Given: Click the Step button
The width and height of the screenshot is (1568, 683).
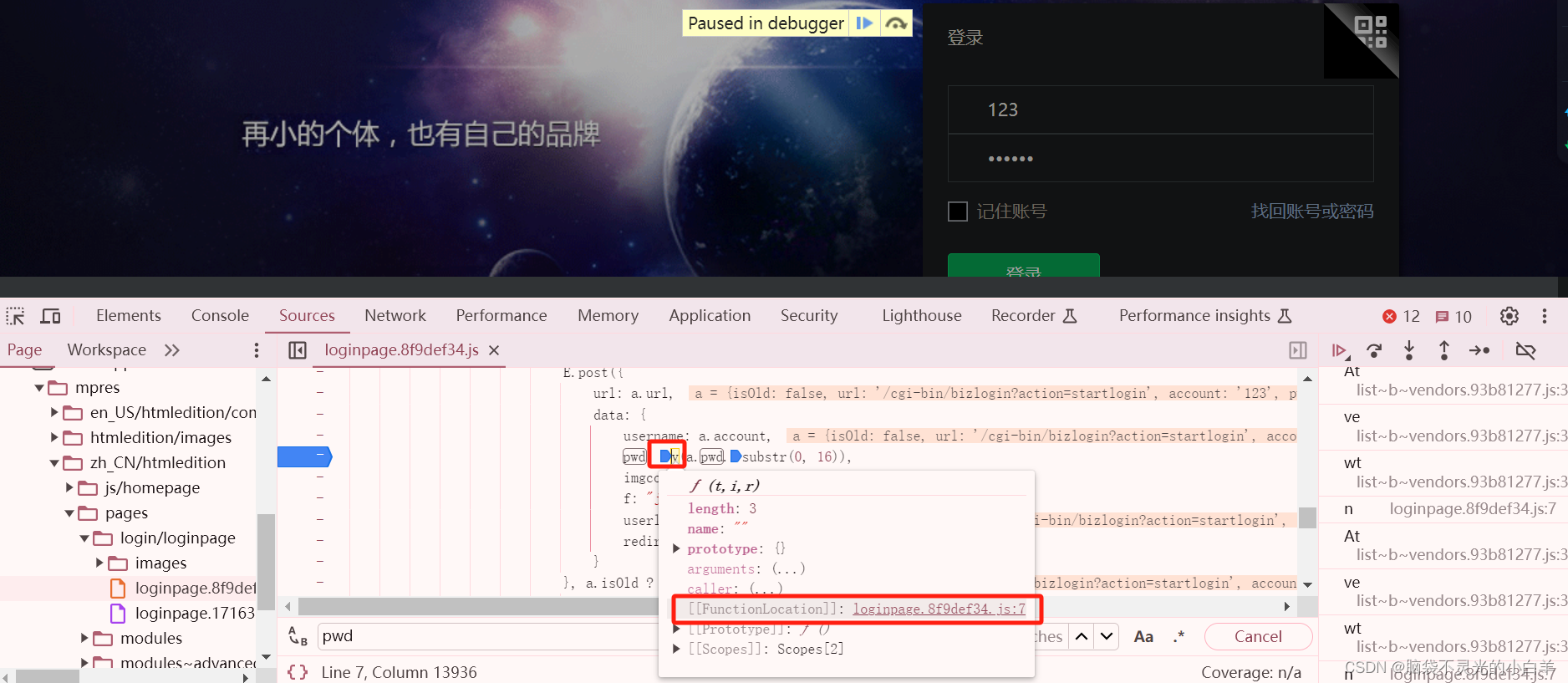Looking at the screenshot, I should 1479,350.
